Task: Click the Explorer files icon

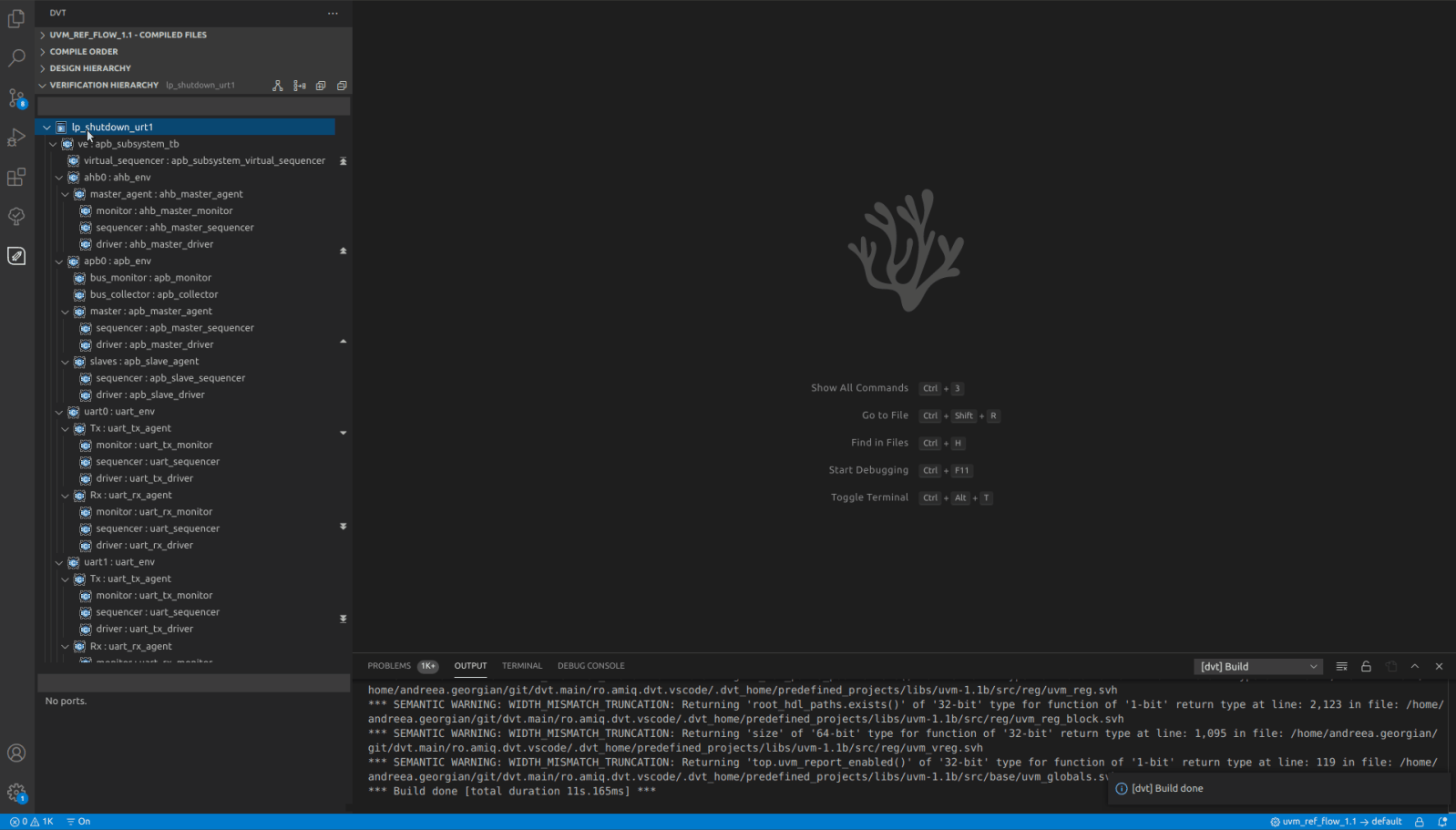Action: point(16,19)
